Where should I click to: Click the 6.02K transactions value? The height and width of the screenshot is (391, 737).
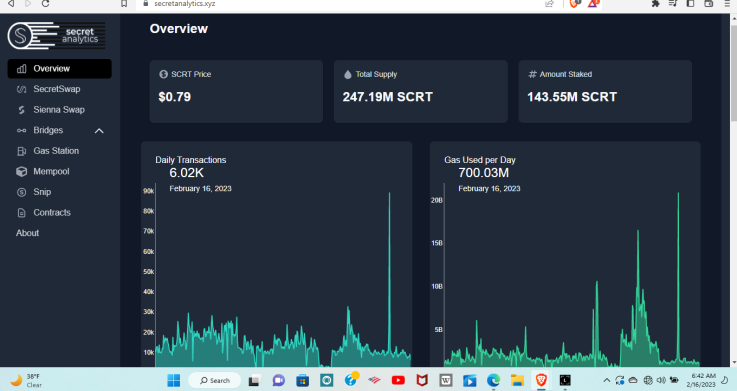coord(186,173)
